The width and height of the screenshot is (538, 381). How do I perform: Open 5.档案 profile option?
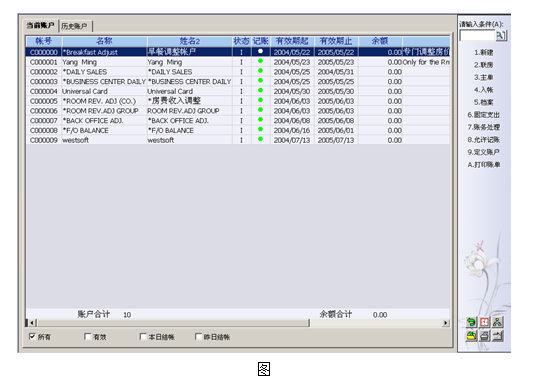pyautogui.click(x=483, y=102)
